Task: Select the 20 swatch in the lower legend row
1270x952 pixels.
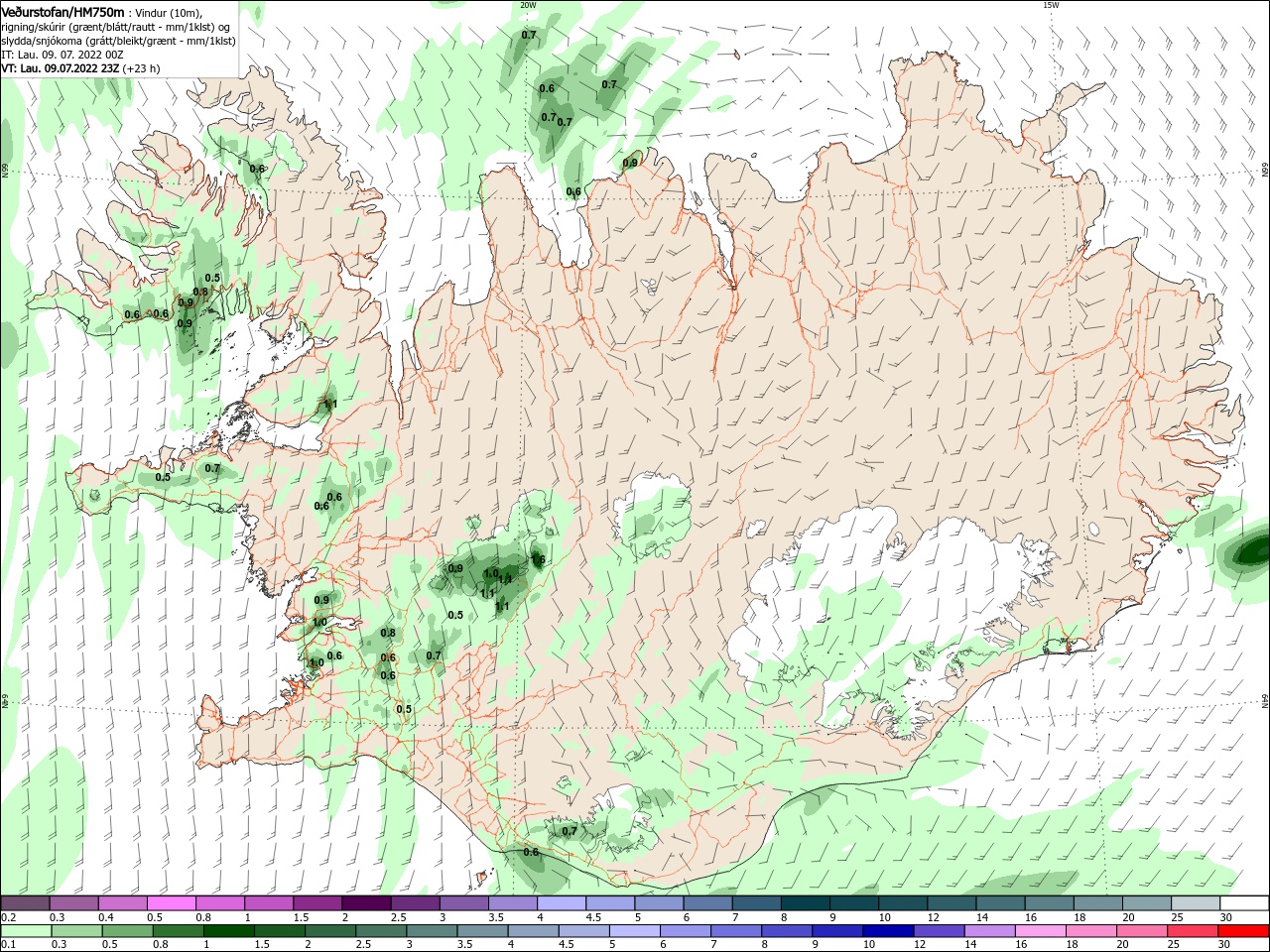Action: point(1140,931)
